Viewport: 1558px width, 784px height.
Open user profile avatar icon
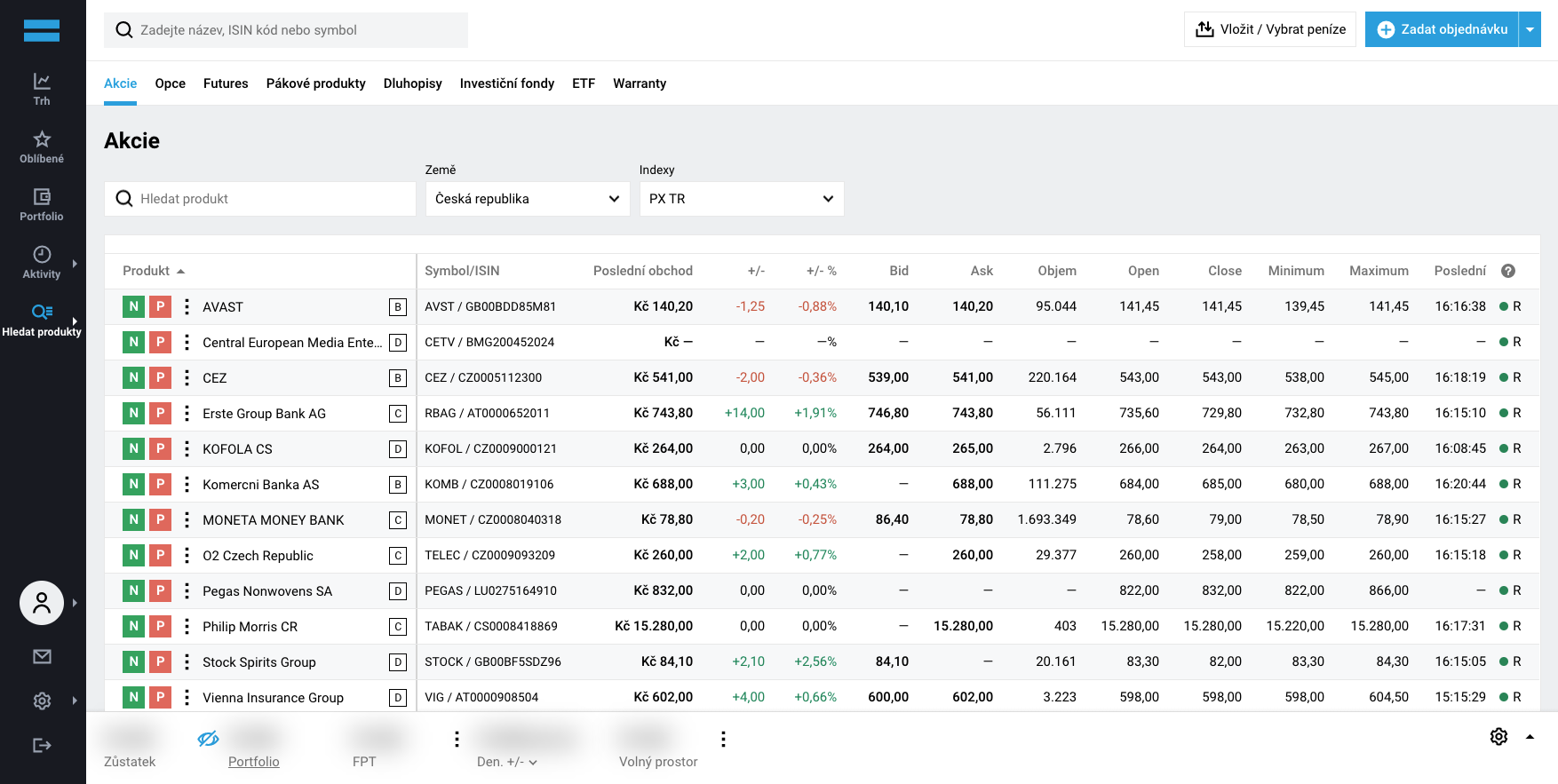[x=42, y=603]
